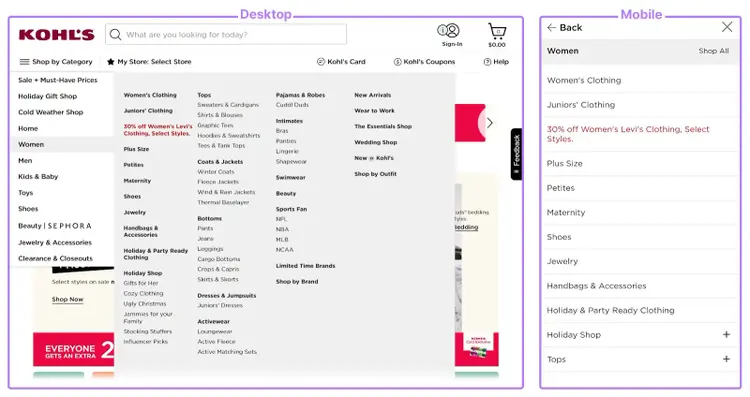Tap Women's Clothing in mobile menu

(584, 80)
